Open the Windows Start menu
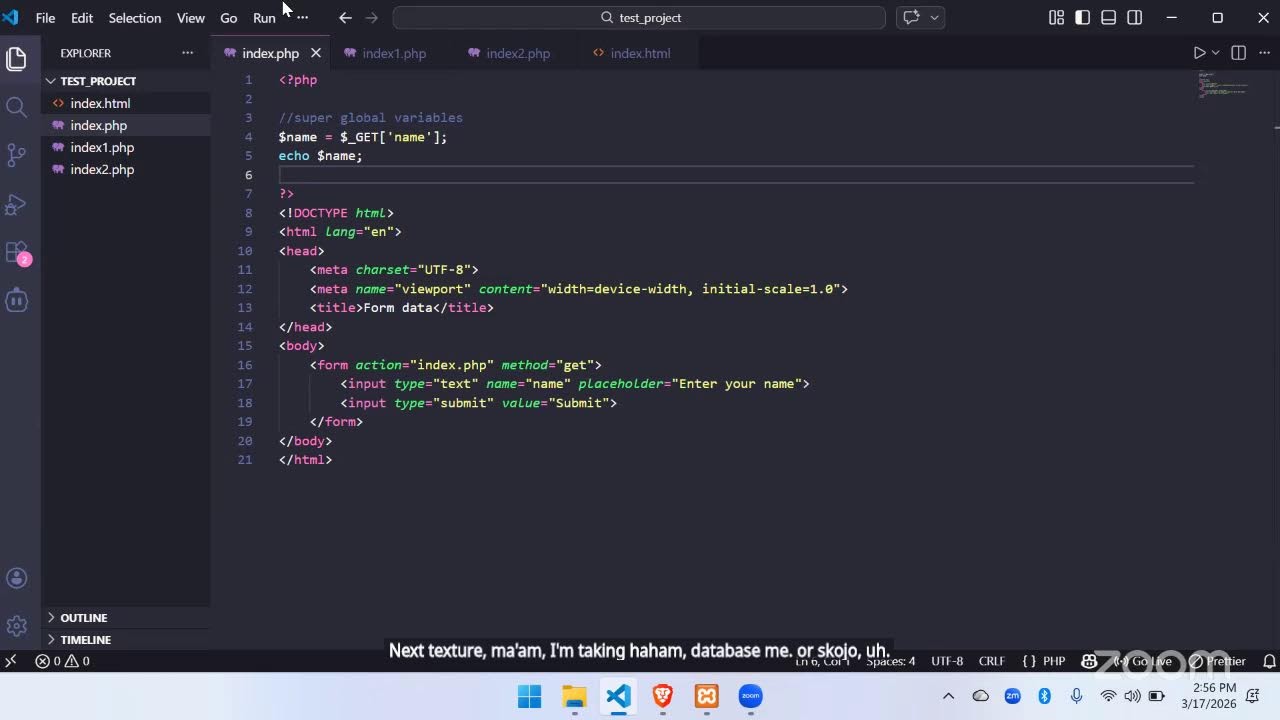Screen dimensions: 1280x720 (529, 696)
